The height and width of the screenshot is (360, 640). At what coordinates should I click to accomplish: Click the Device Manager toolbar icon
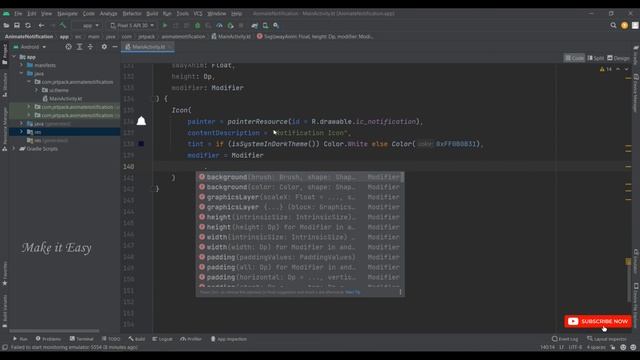click(x=265, y=25)
